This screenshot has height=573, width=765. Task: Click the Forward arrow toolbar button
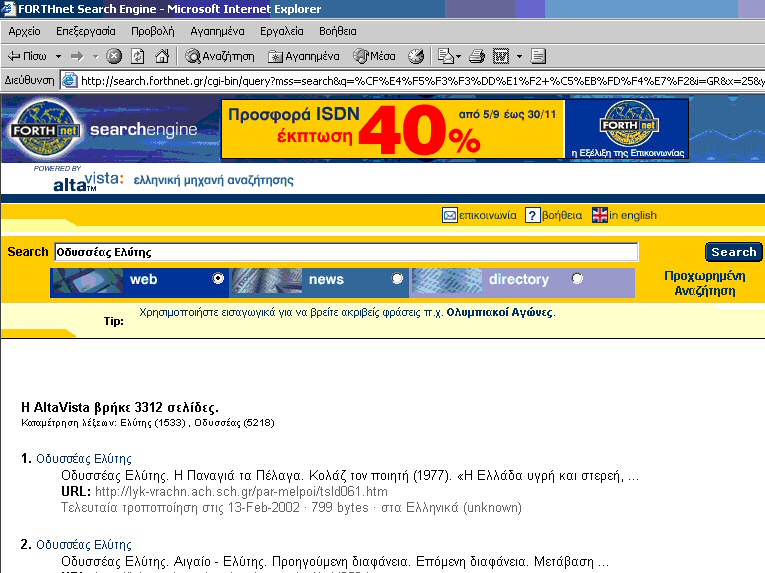[x=77, y=57]
